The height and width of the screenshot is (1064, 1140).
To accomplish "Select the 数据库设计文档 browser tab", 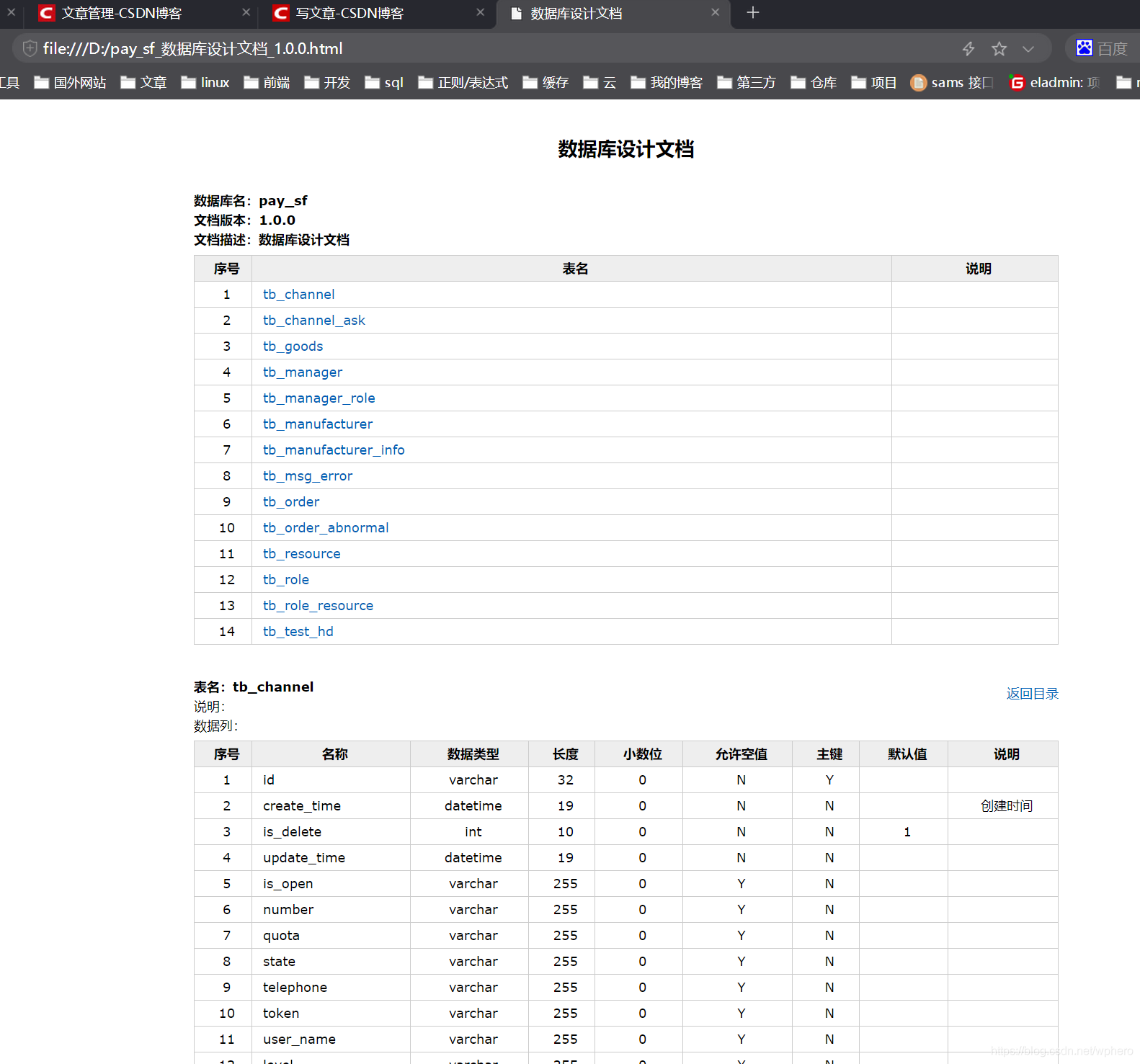I will [x=611, y=13].
